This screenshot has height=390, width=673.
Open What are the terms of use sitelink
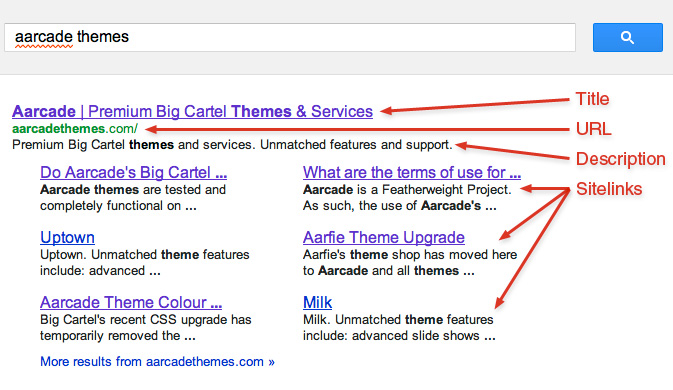point(412,172)
